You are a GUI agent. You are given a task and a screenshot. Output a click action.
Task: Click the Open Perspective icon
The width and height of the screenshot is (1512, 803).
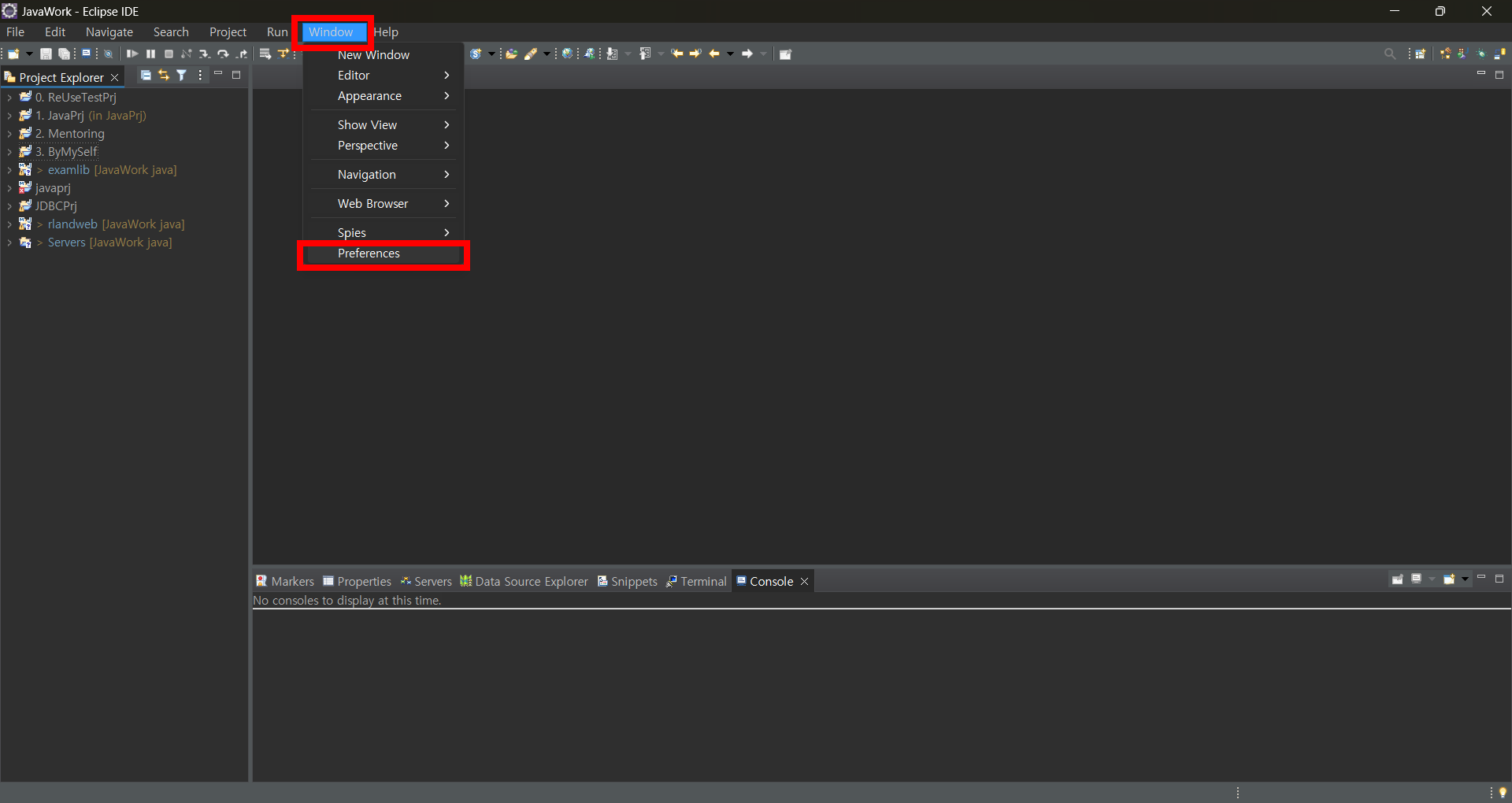(x=1421, y=54)
